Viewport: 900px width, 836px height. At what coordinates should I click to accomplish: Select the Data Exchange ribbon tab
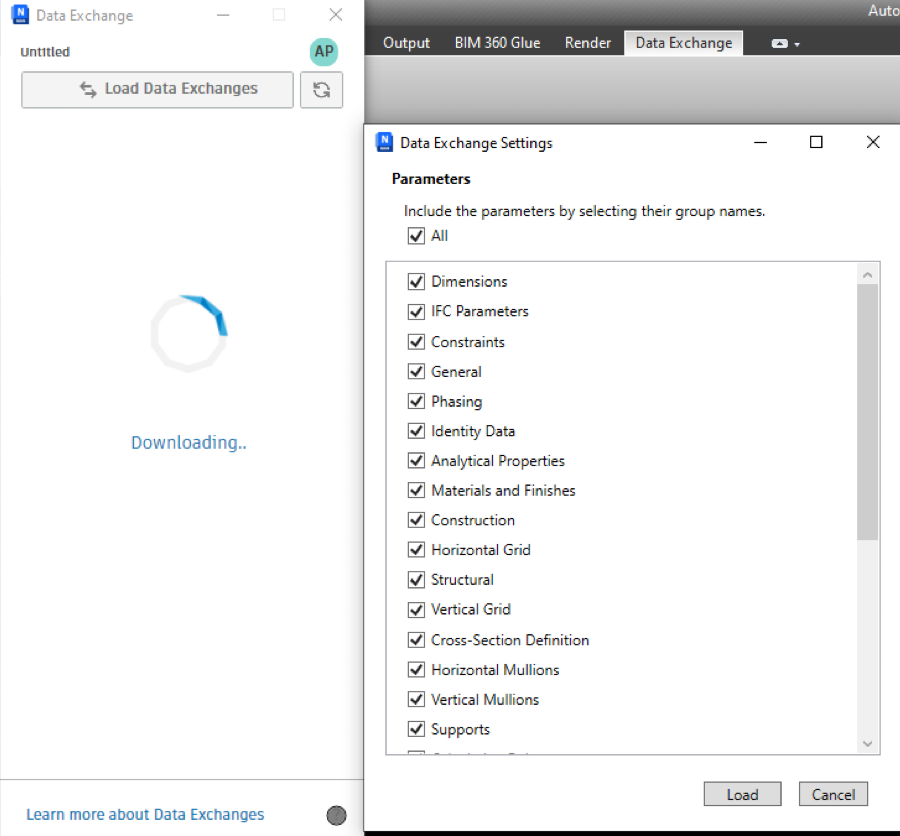(x=684, y=43)
